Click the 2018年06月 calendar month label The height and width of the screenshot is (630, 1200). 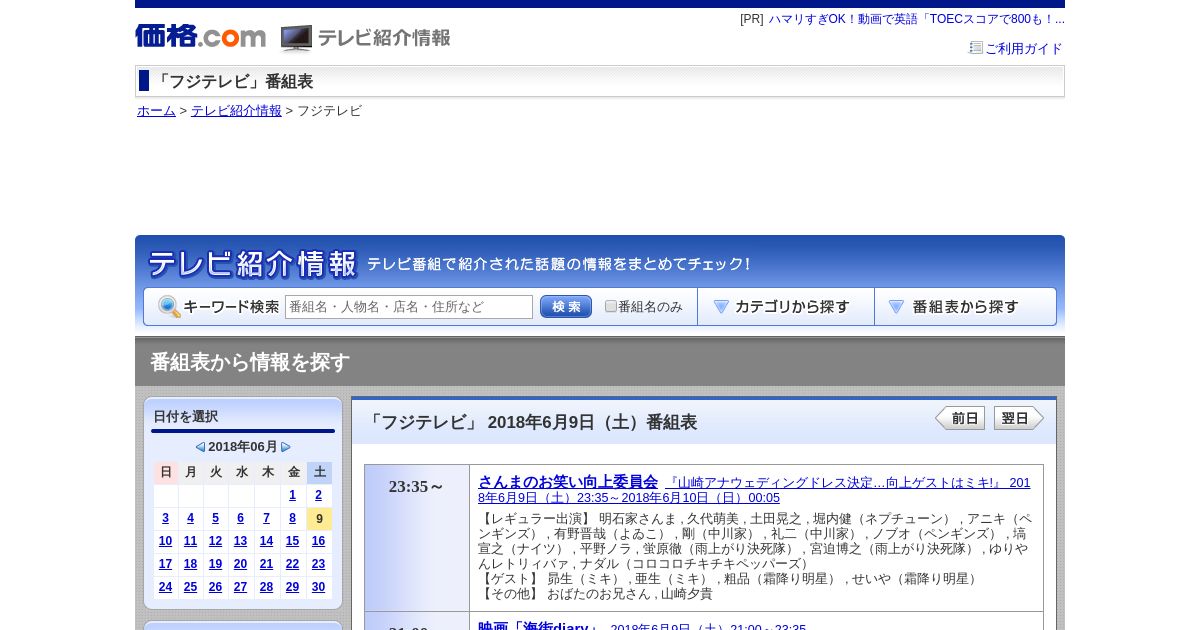(243, 447)
